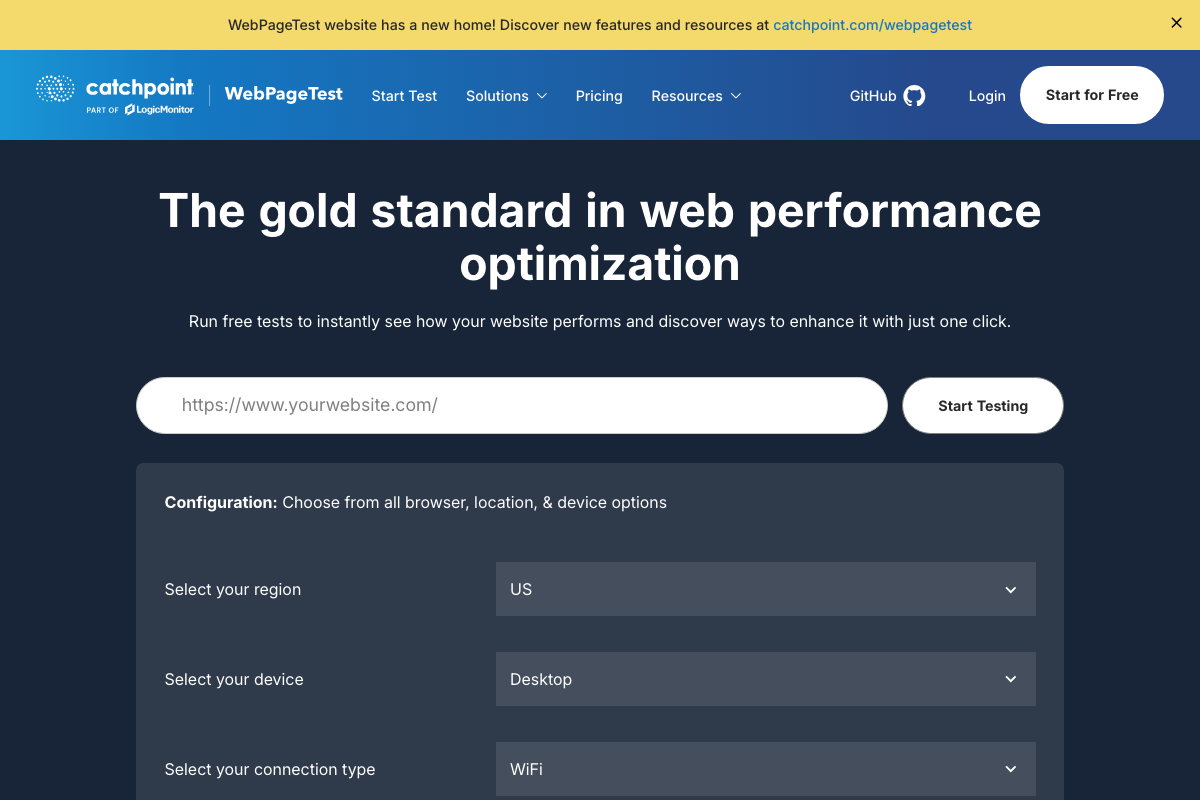
Task: Open the catchpoint.com/webpagetest link
Action: tap(872, 25)
